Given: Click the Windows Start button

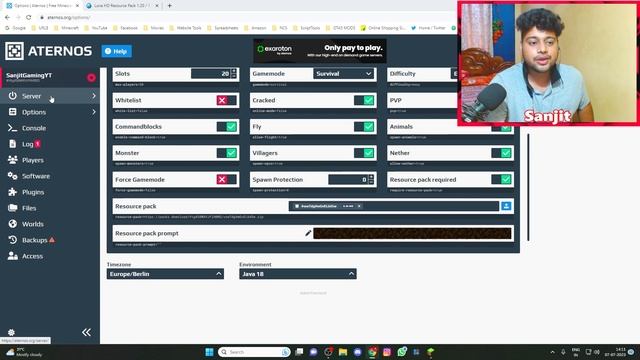Looking at the screenshot, I should click(209, 352).
